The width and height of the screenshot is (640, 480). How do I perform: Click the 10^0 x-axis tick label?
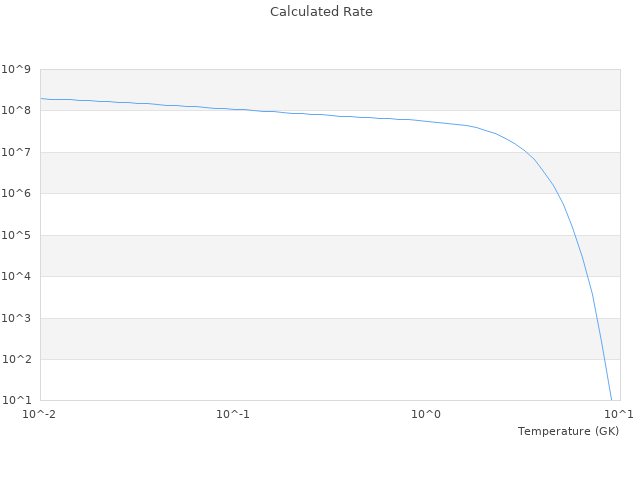tap(426, 414)
